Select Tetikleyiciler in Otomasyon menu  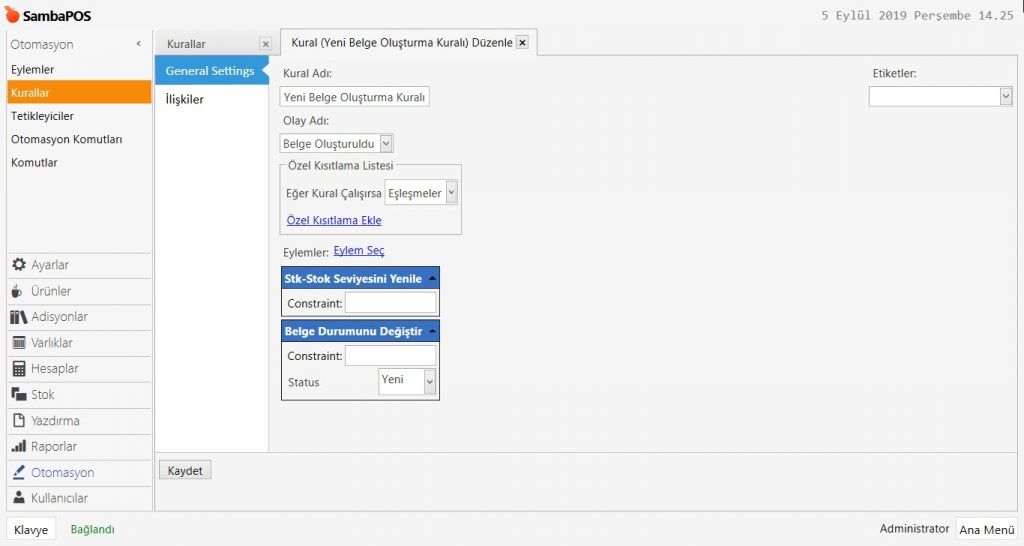[x=42, y=116]
